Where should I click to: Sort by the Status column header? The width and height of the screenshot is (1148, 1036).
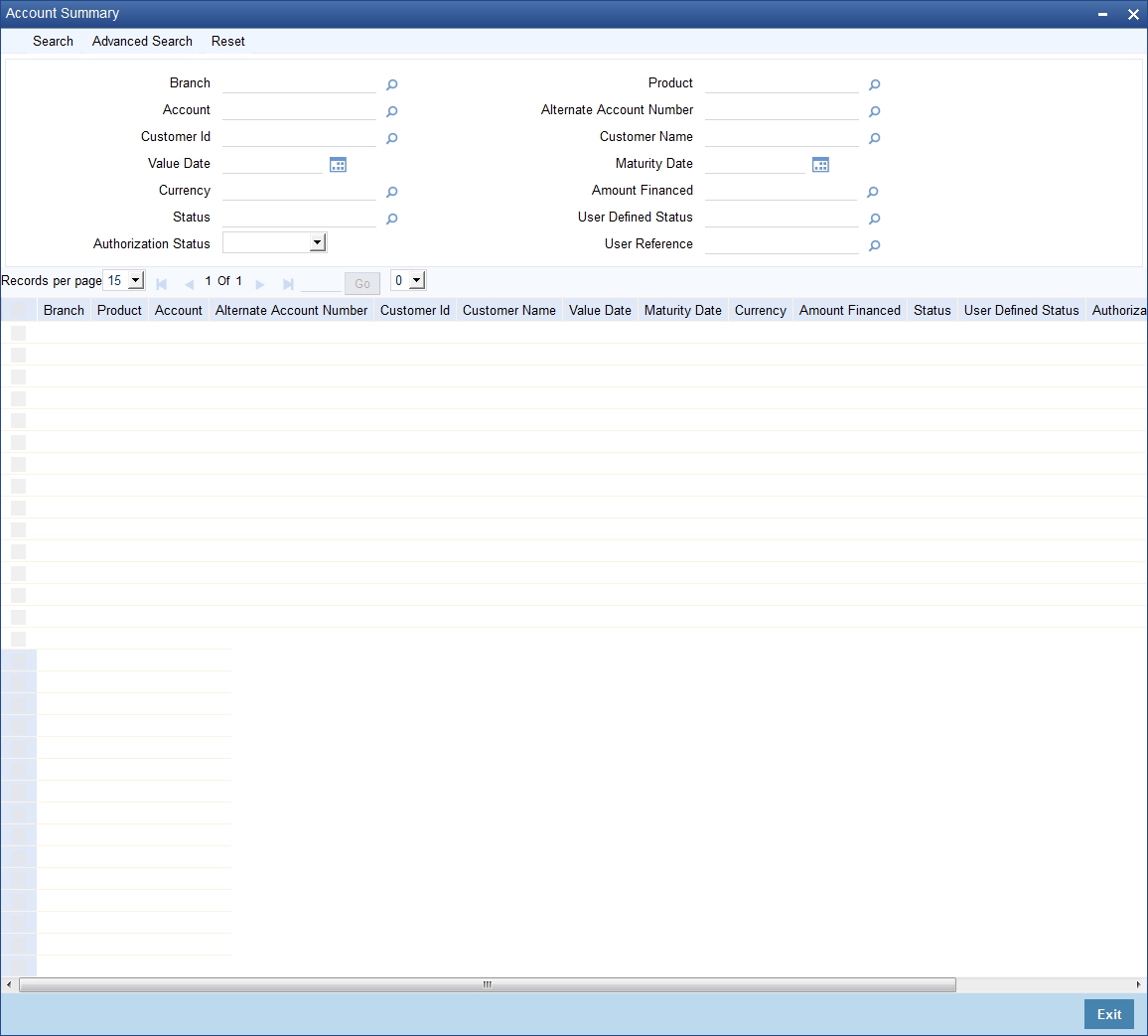point(933,311)
